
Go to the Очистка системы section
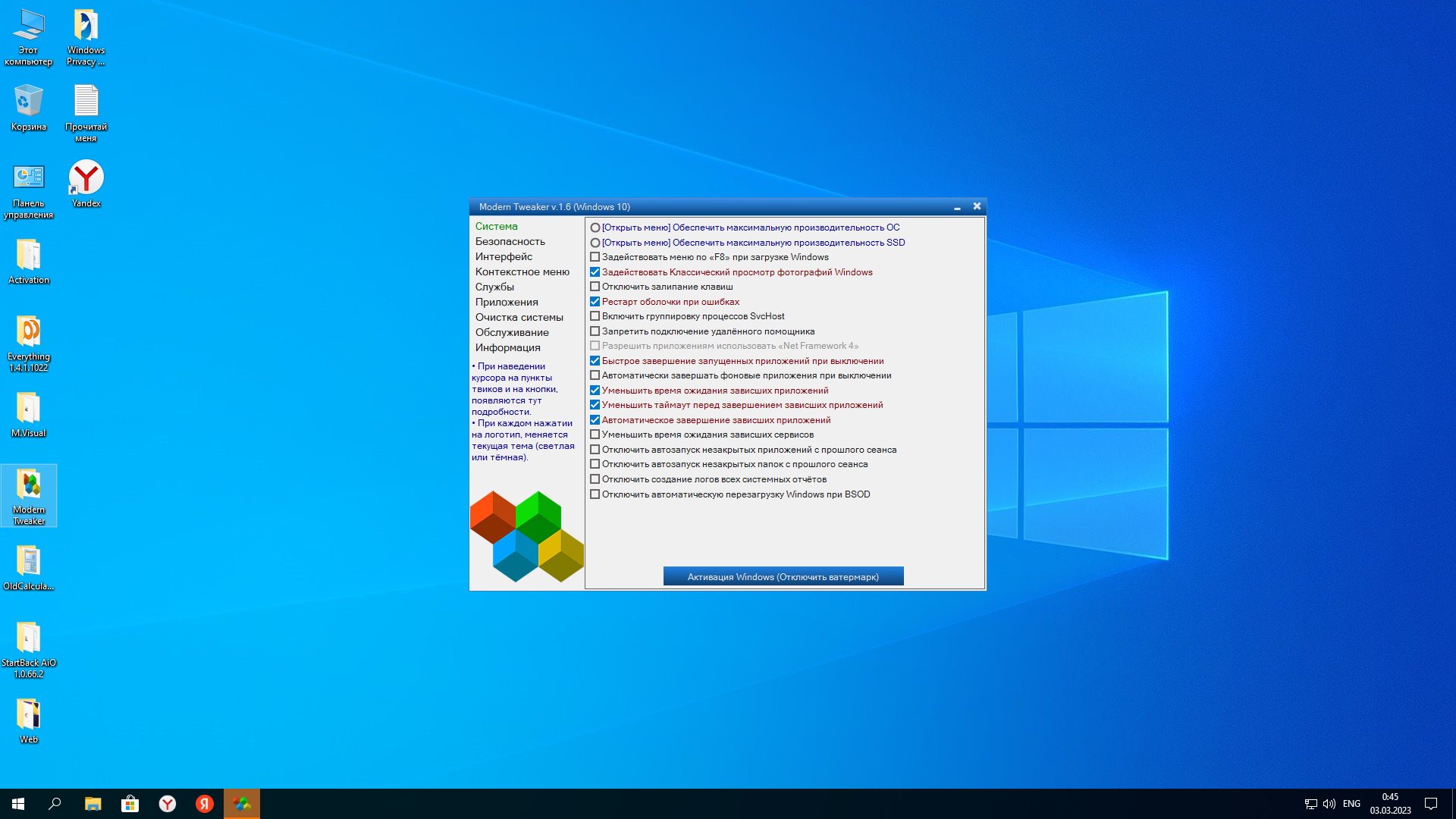click(x=519, y=317)
